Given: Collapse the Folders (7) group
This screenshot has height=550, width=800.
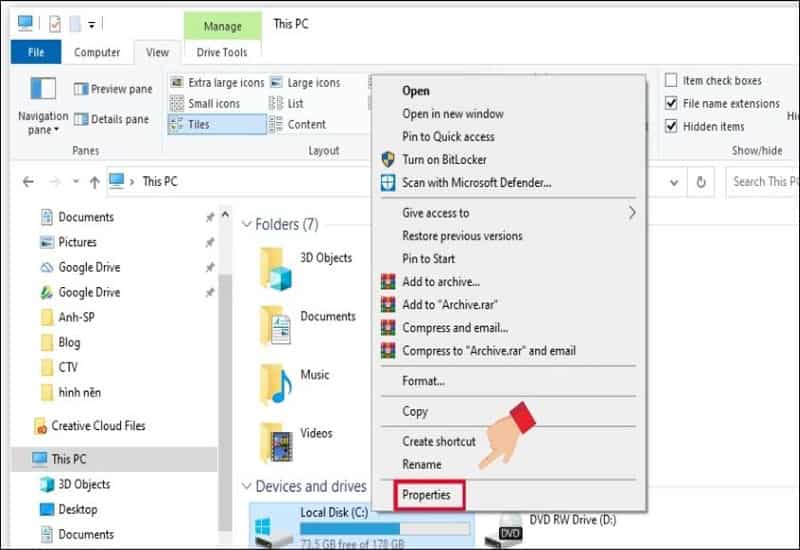Looking at the screenshot, I should [x=247, y=224].
